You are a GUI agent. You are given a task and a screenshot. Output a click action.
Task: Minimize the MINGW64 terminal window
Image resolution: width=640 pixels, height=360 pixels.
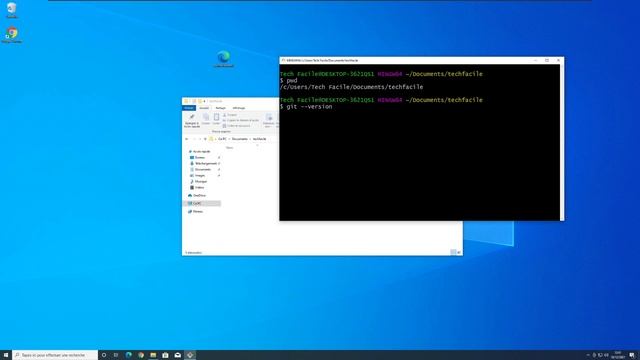(x=536, y=60)
